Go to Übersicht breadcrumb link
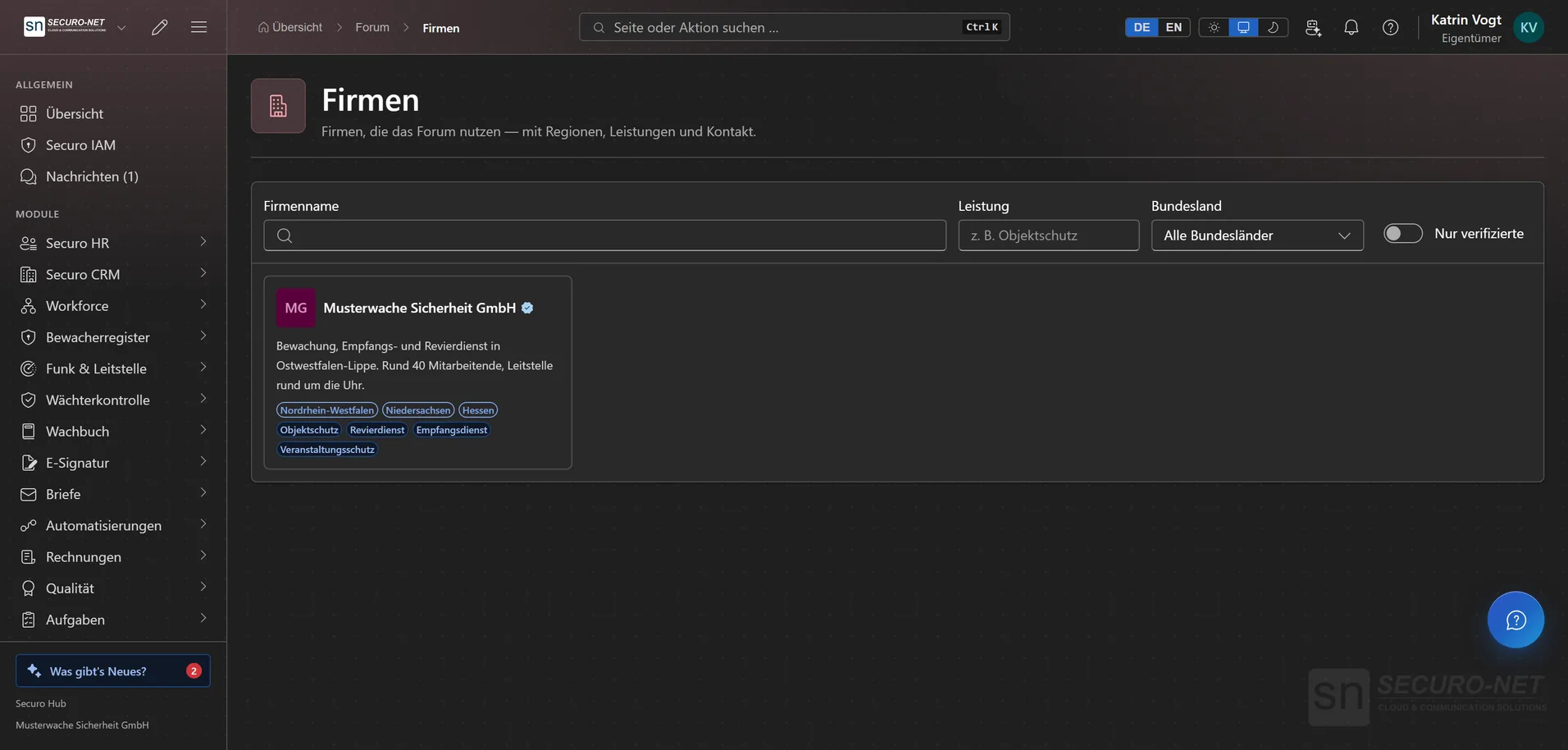This screenshot has height=750, width=1568. 290,27
